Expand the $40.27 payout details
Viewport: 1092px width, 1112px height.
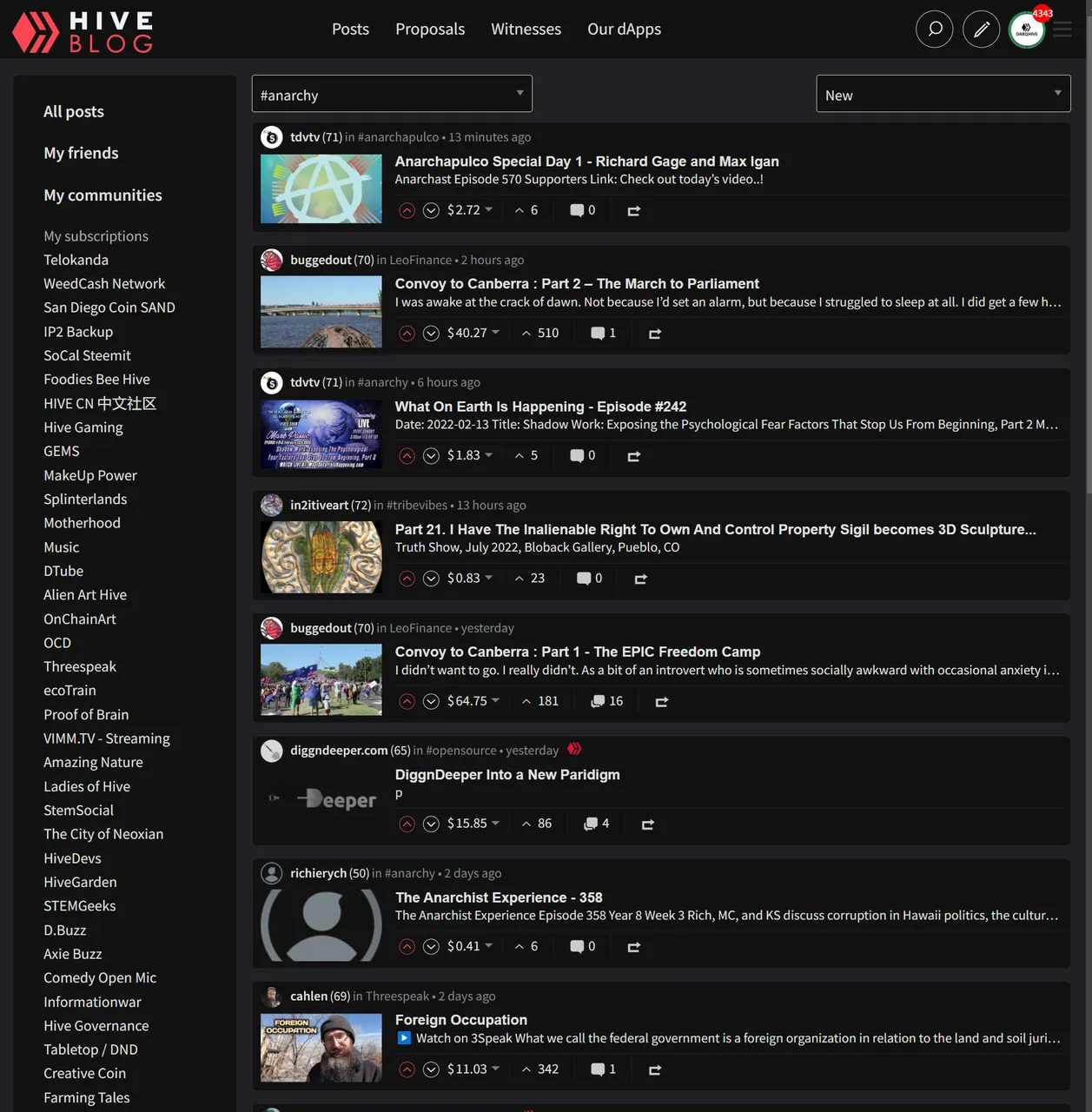pyautogui.click(x=473, y=334)
